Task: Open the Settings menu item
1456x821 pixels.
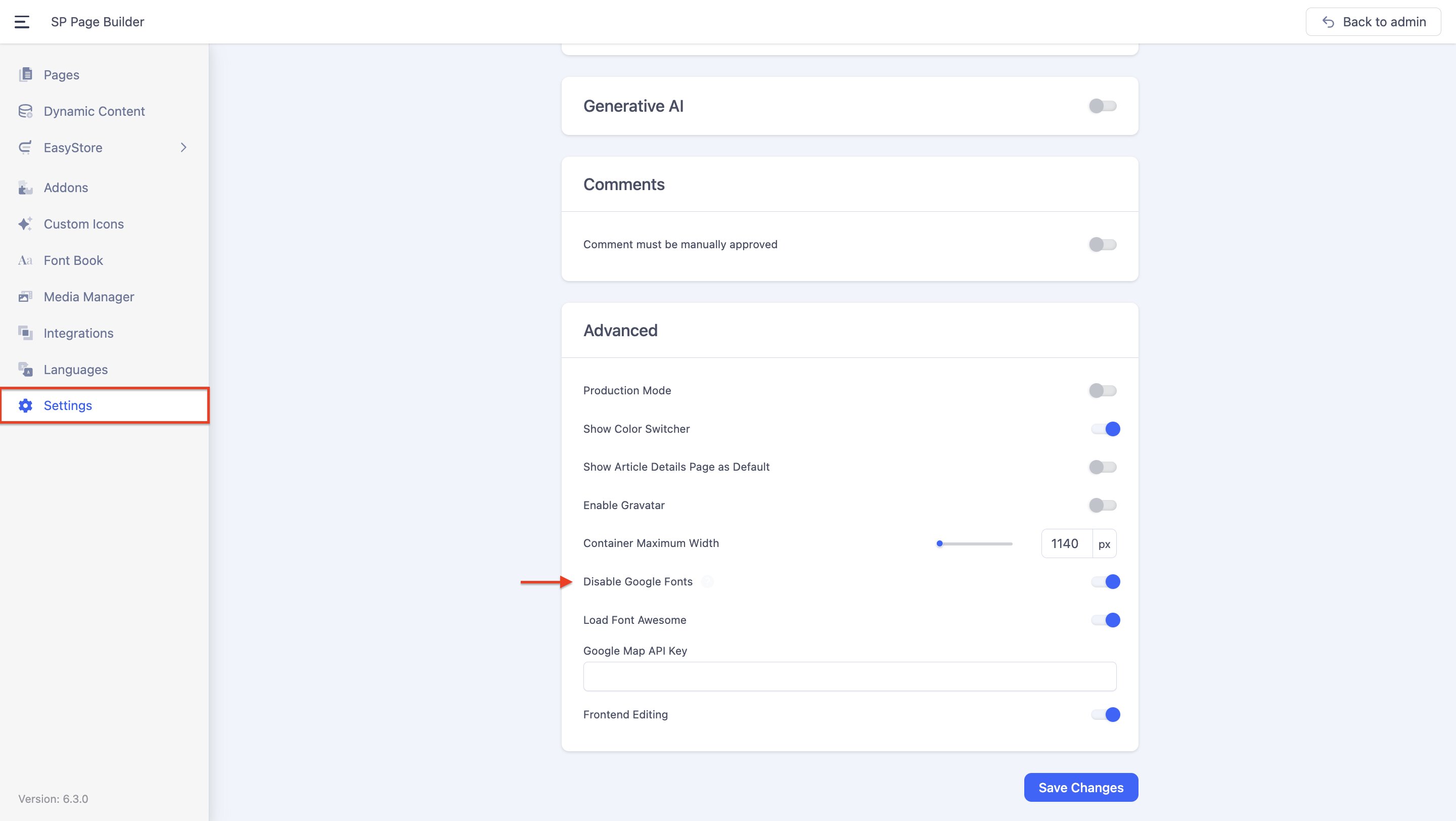Action: 68,405
